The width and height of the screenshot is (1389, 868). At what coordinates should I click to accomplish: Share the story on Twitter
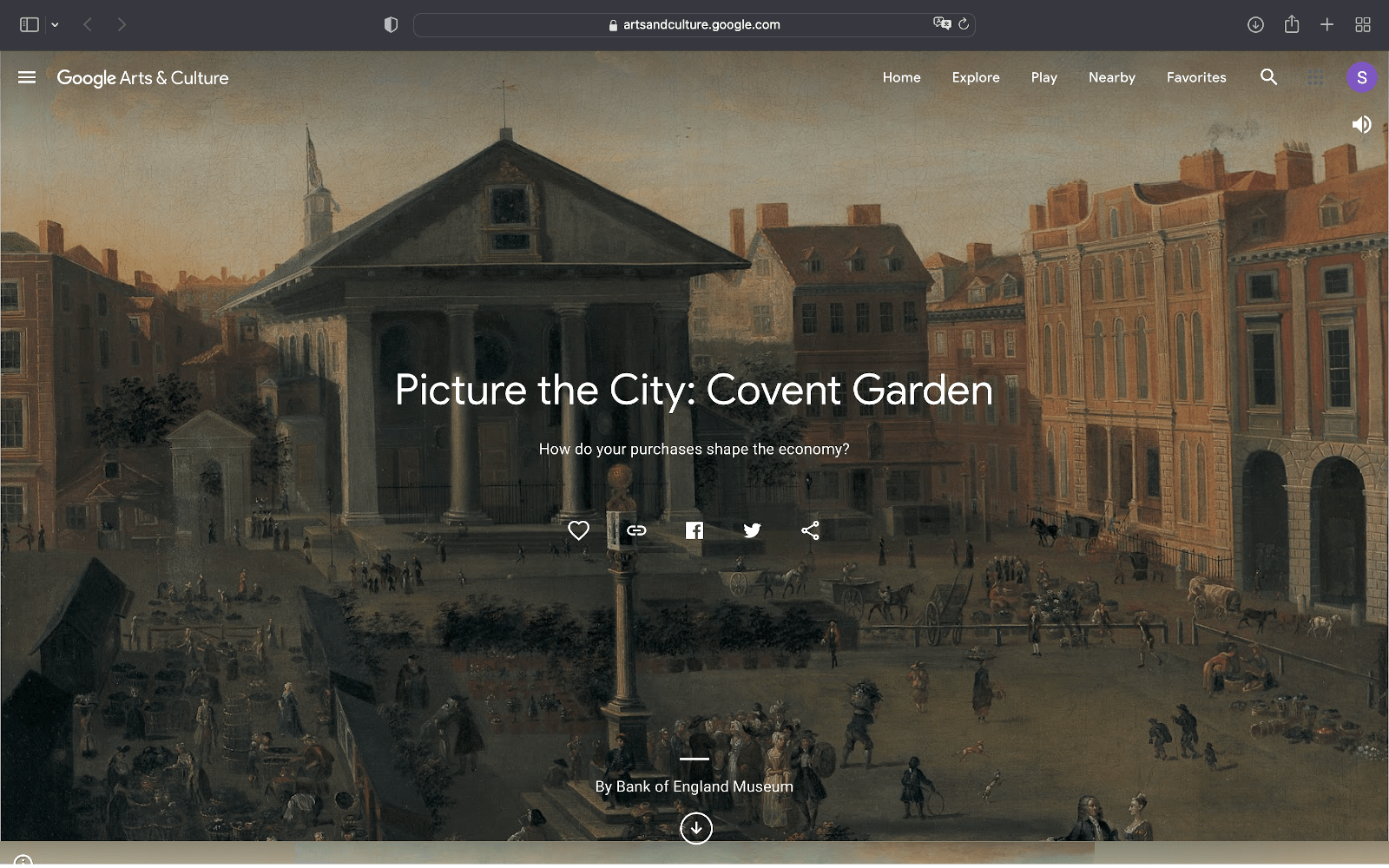click(752, 530)
